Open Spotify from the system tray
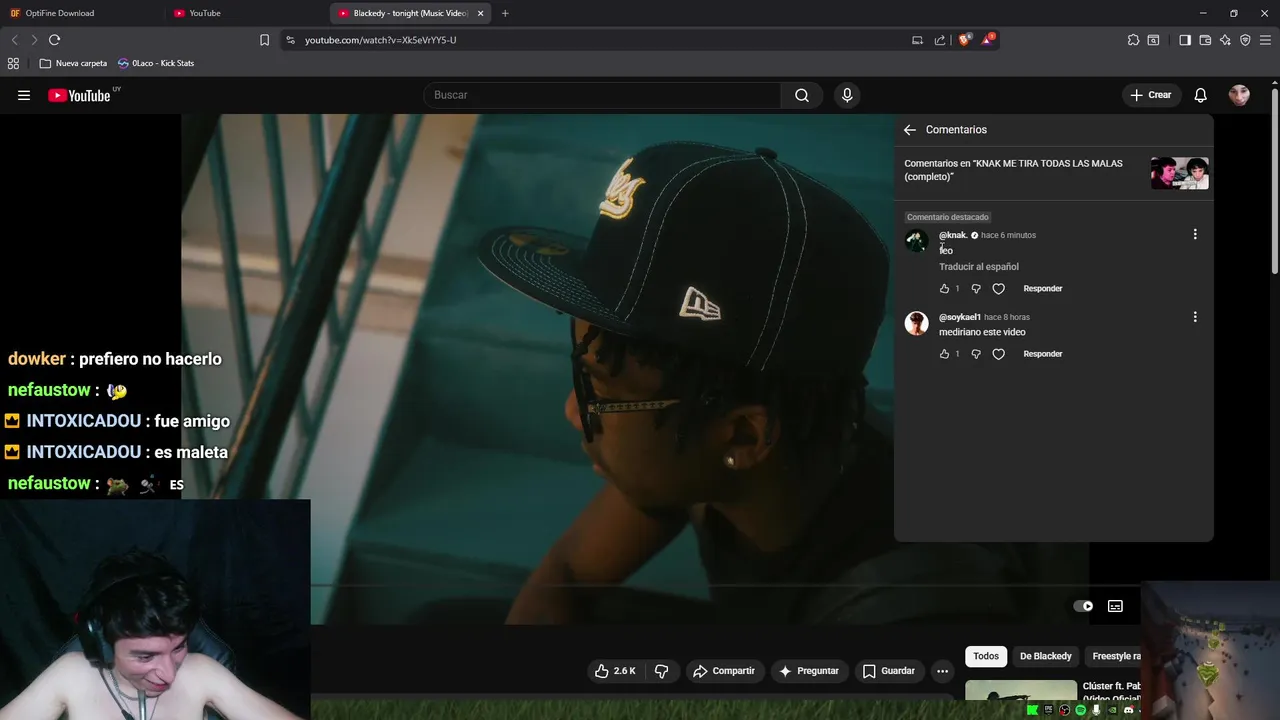This screenshot has width=1280, height=720. pyautogui.click(x=1081, y=710)
